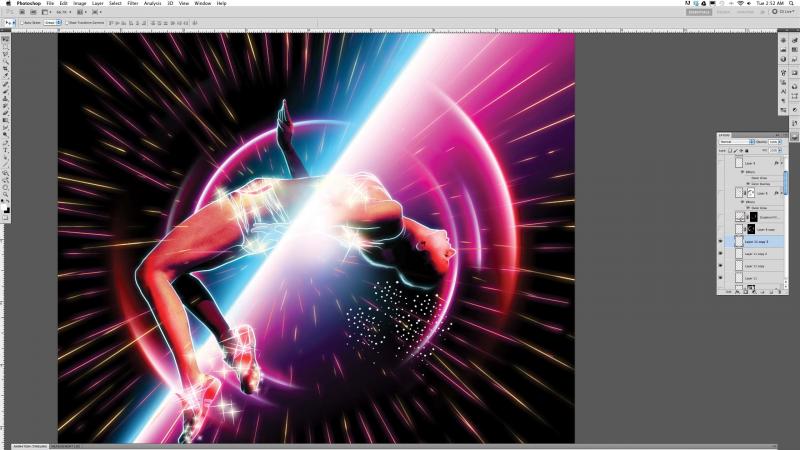
Task: Select the Move tool in the toolbar
Action: 5,39
